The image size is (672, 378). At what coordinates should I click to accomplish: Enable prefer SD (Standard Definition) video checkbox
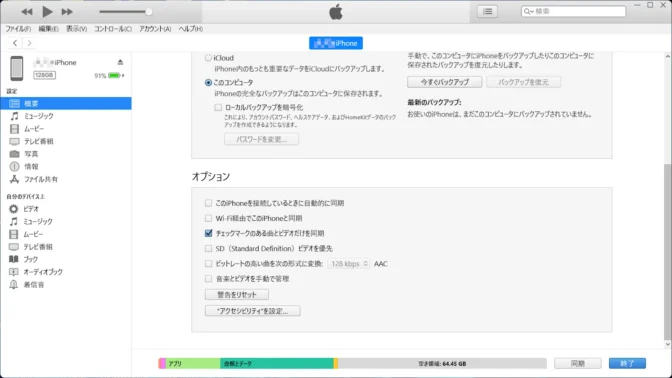point(208,248)
